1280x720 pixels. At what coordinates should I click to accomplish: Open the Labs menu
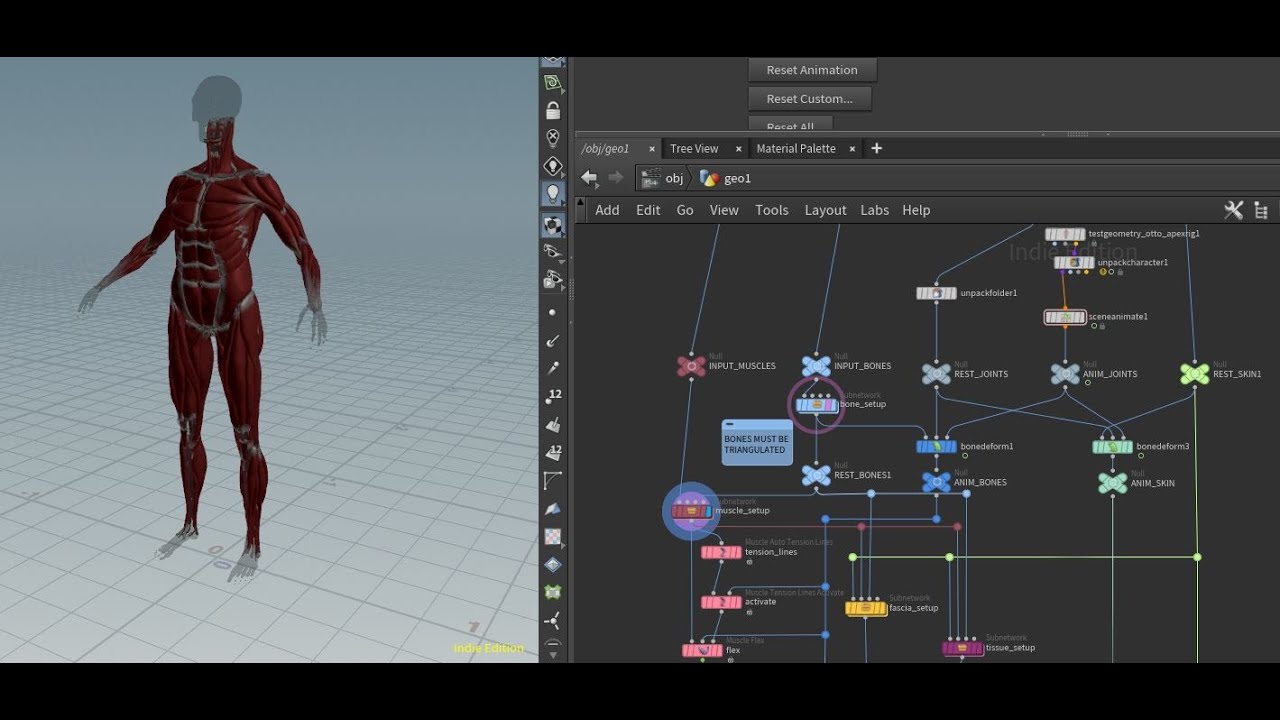click(875, 210)
